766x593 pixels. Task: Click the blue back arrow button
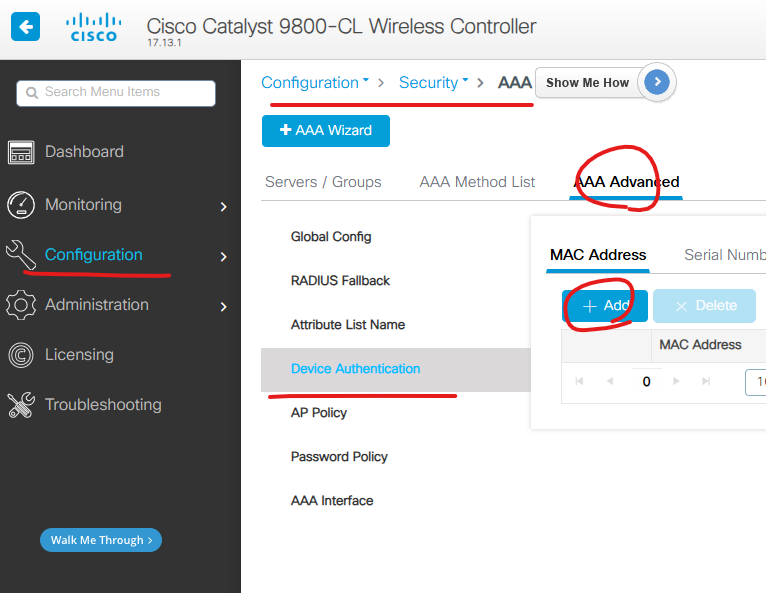tap(25, 26)
